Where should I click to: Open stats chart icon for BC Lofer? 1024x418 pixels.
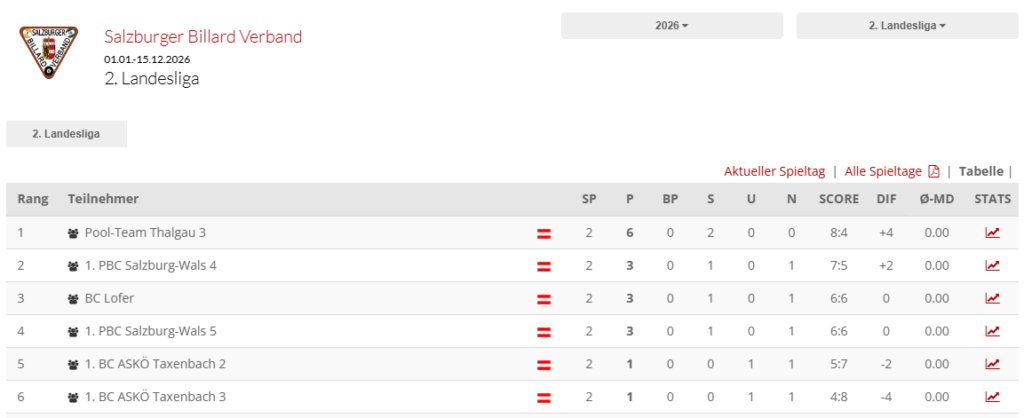(x=992, y=298)
